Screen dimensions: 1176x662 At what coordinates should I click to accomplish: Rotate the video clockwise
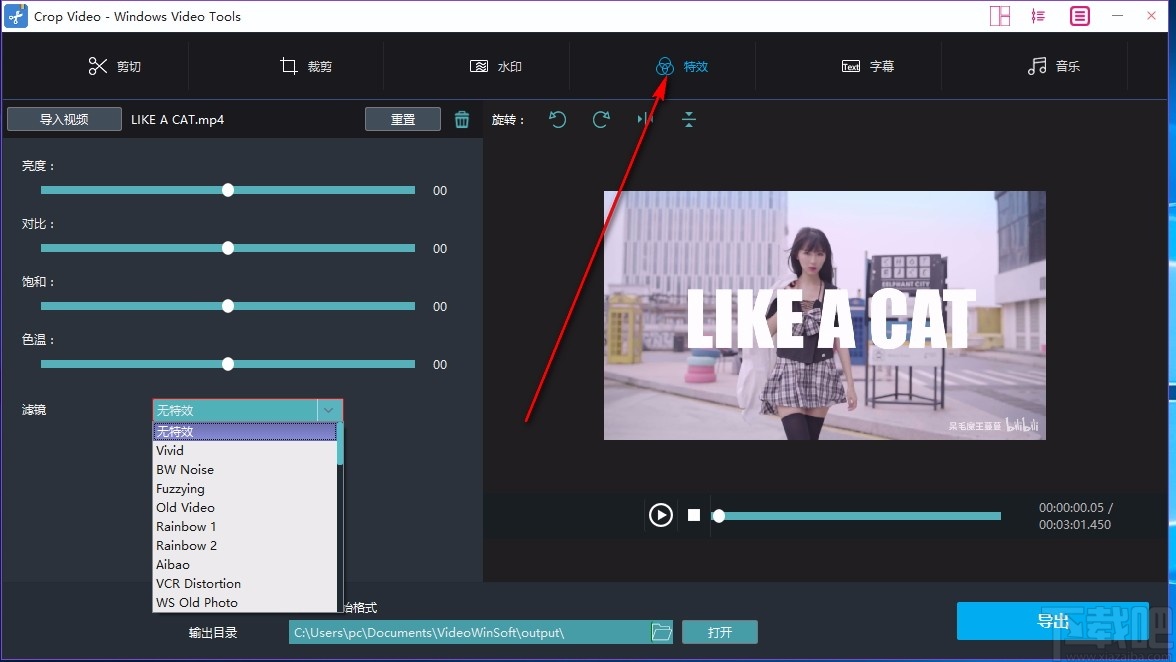(x=601, y=119)
